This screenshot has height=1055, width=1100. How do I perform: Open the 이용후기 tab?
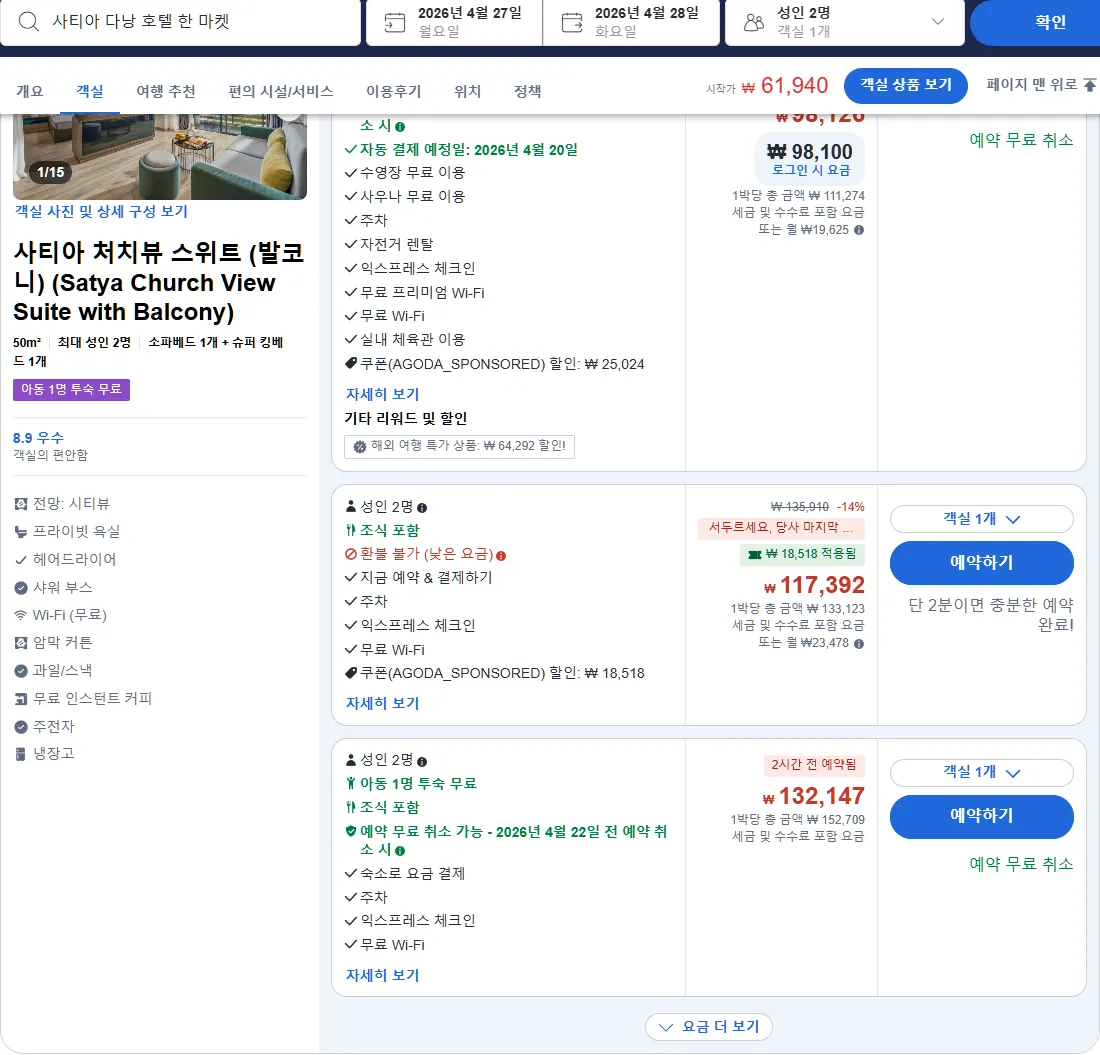pyautogui.click(x=394, y=91)
